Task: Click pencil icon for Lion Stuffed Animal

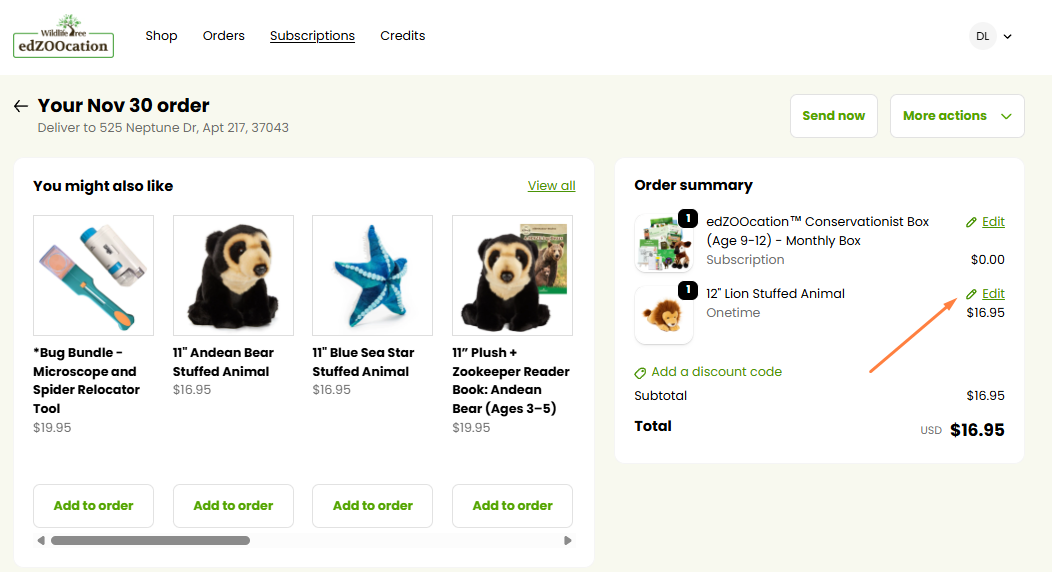Action: [971, 294]
